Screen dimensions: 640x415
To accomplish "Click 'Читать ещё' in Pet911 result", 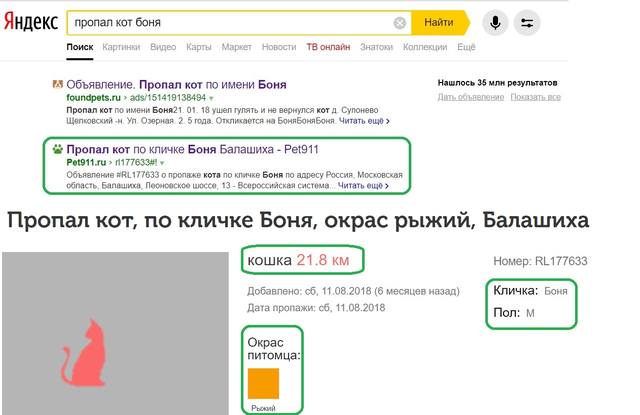I will [363, 186].
